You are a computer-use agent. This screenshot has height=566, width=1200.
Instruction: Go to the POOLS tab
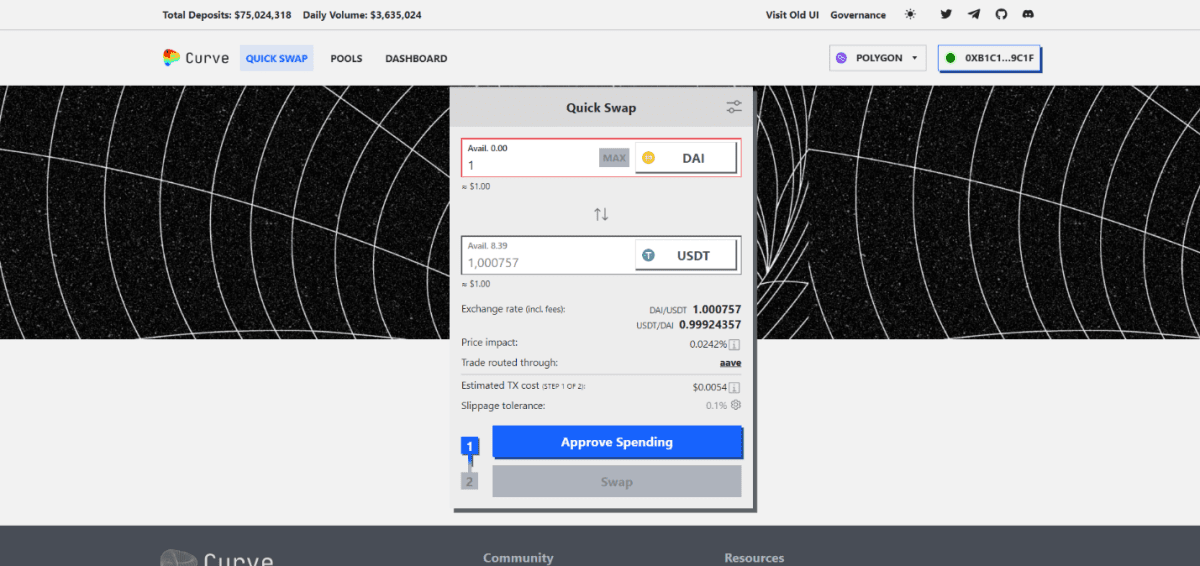[x=346, y=58]
